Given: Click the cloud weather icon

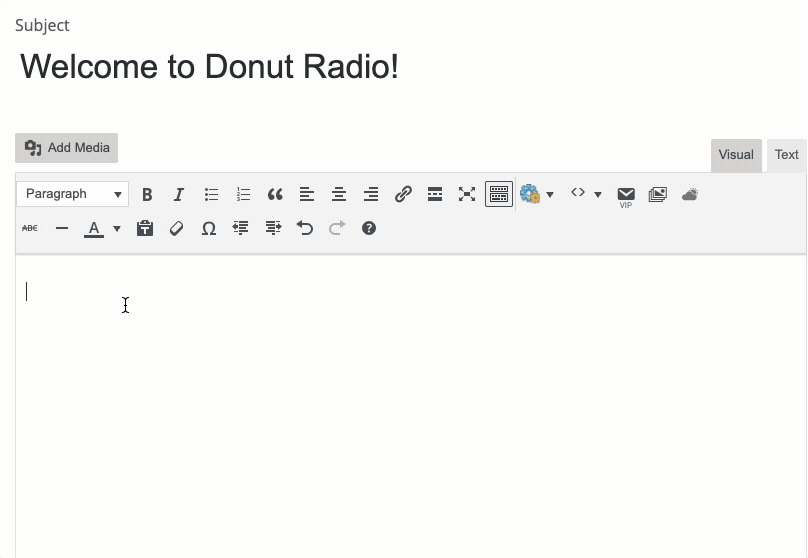Looking at the screenshot, I should 689,195.
